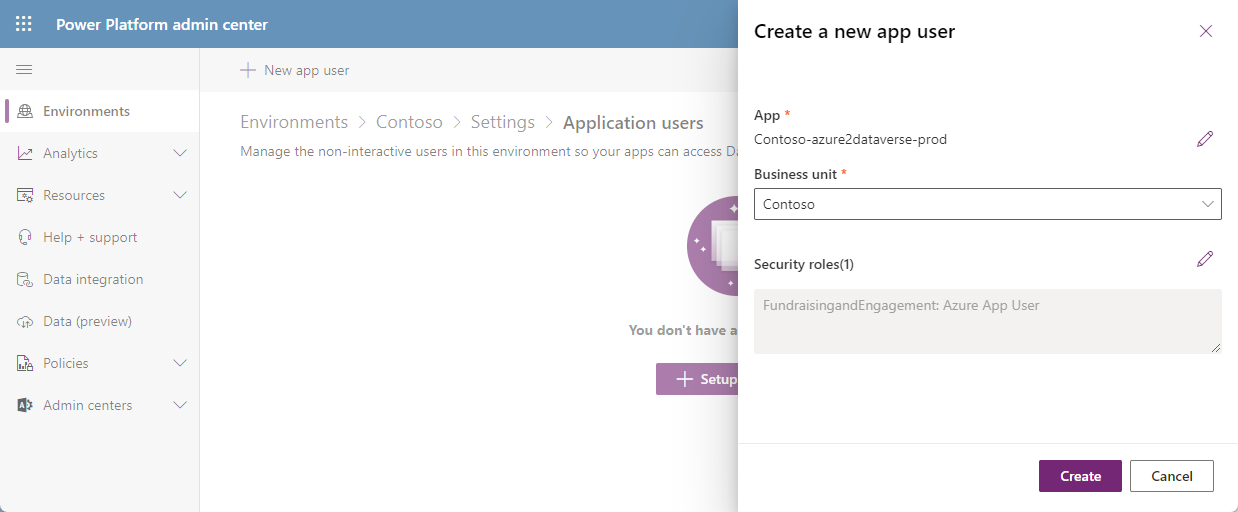Expand the Admin centers chevron

tap(180, 405)
